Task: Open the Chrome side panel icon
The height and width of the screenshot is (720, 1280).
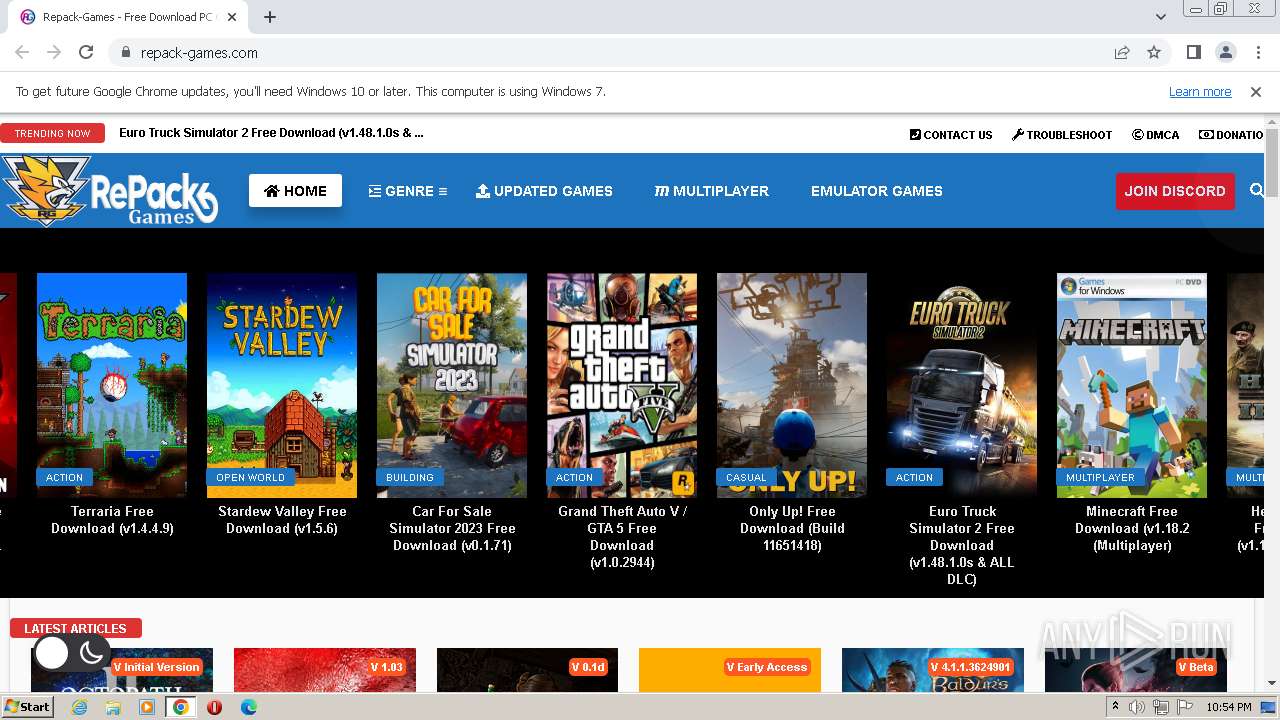Action: tap(1193, 53)
